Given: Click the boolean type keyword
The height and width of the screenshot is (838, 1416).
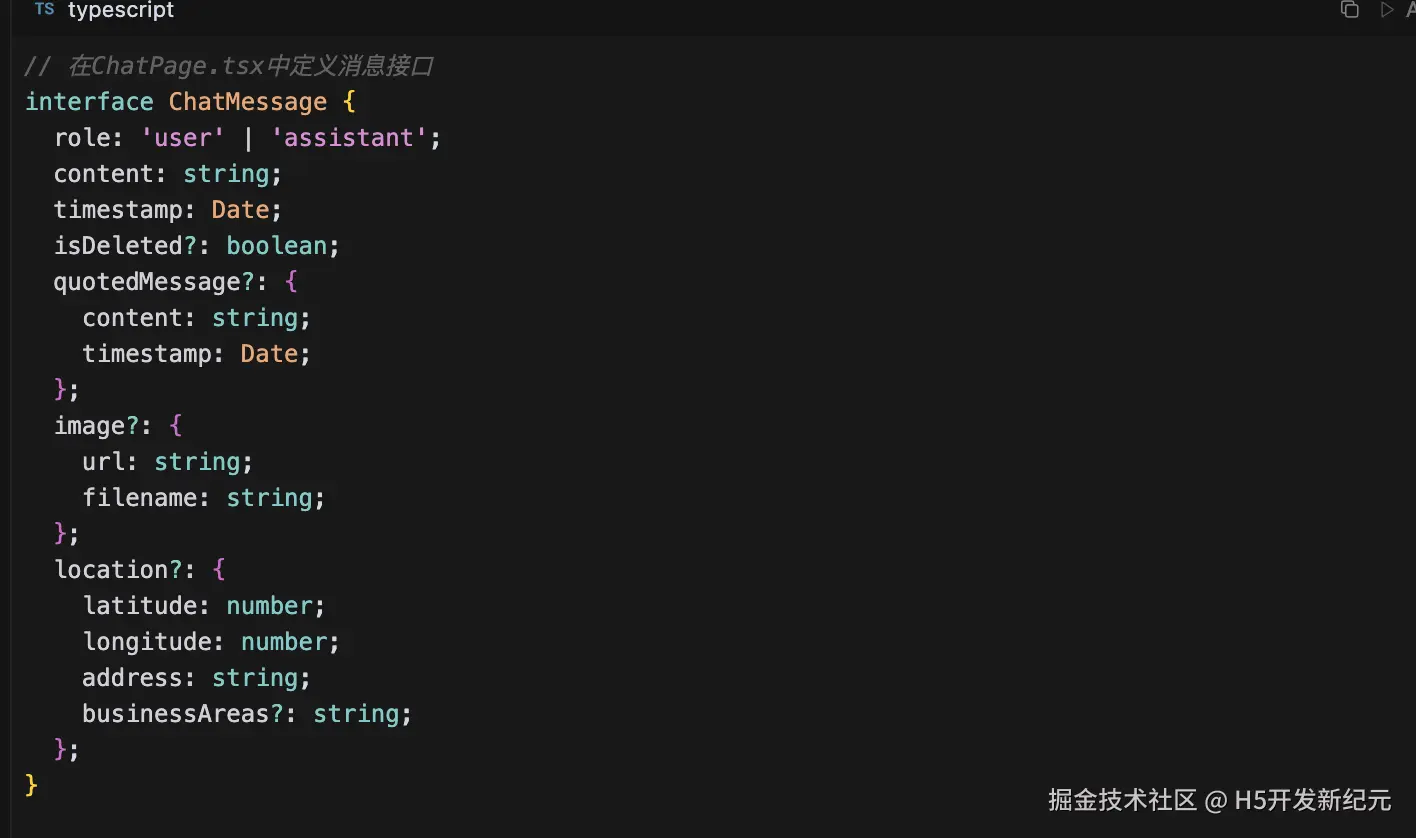Looking at the screenshot, I should point(277,246).
